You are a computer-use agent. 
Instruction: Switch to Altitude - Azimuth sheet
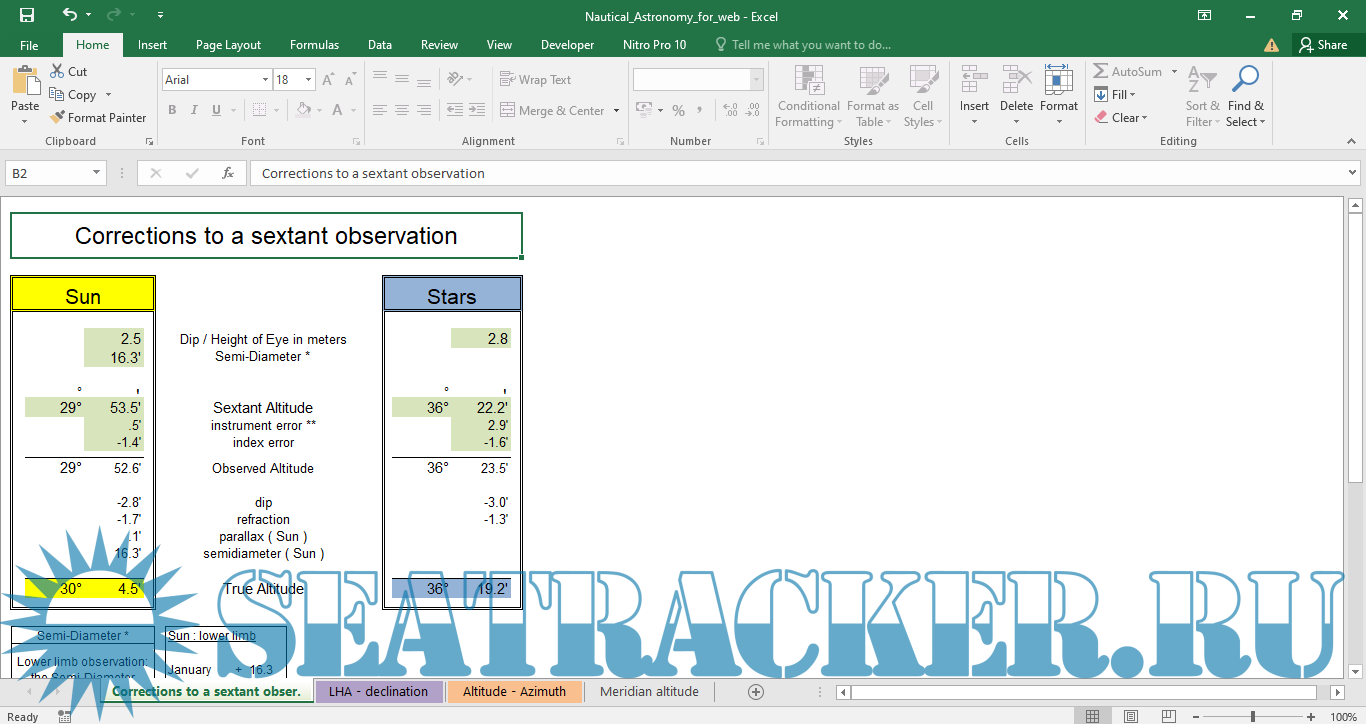(x=514, y=692)
